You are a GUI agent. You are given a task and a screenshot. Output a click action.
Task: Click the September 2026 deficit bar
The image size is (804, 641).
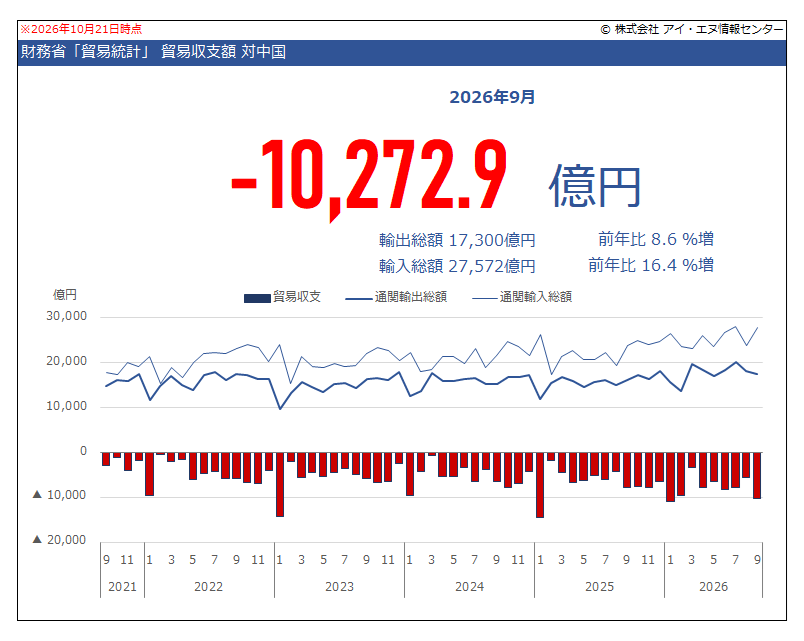757,475
